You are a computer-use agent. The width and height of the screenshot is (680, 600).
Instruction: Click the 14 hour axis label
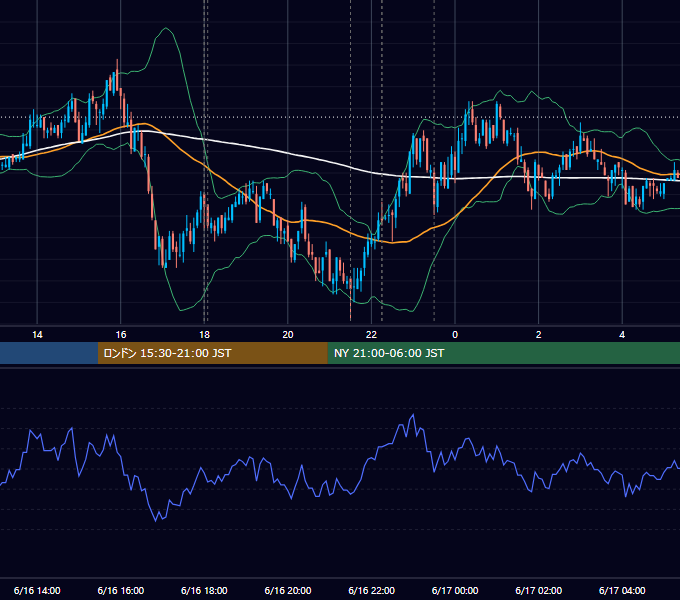[x=37, y=335]
